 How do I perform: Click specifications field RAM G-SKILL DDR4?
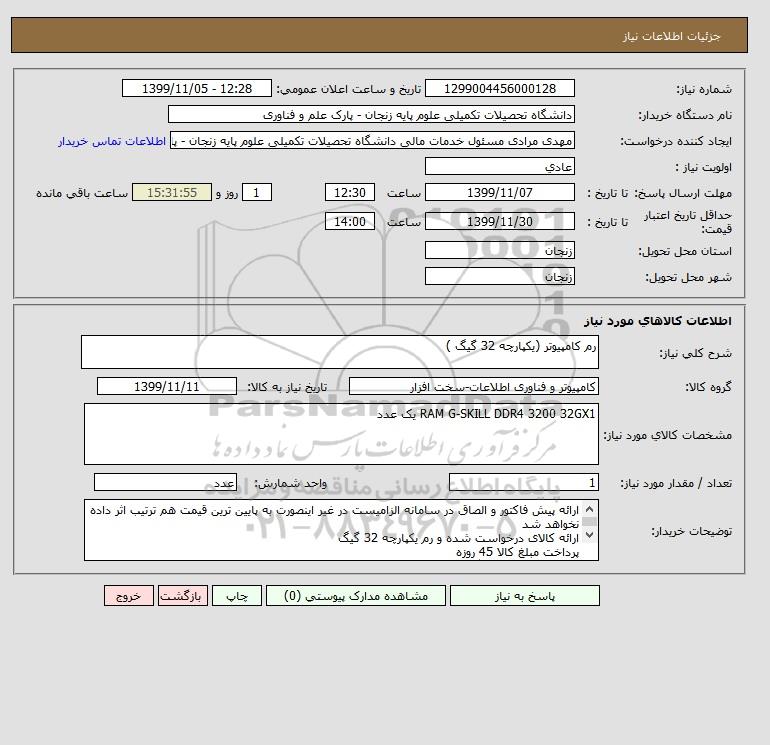[x=341, y=434]
